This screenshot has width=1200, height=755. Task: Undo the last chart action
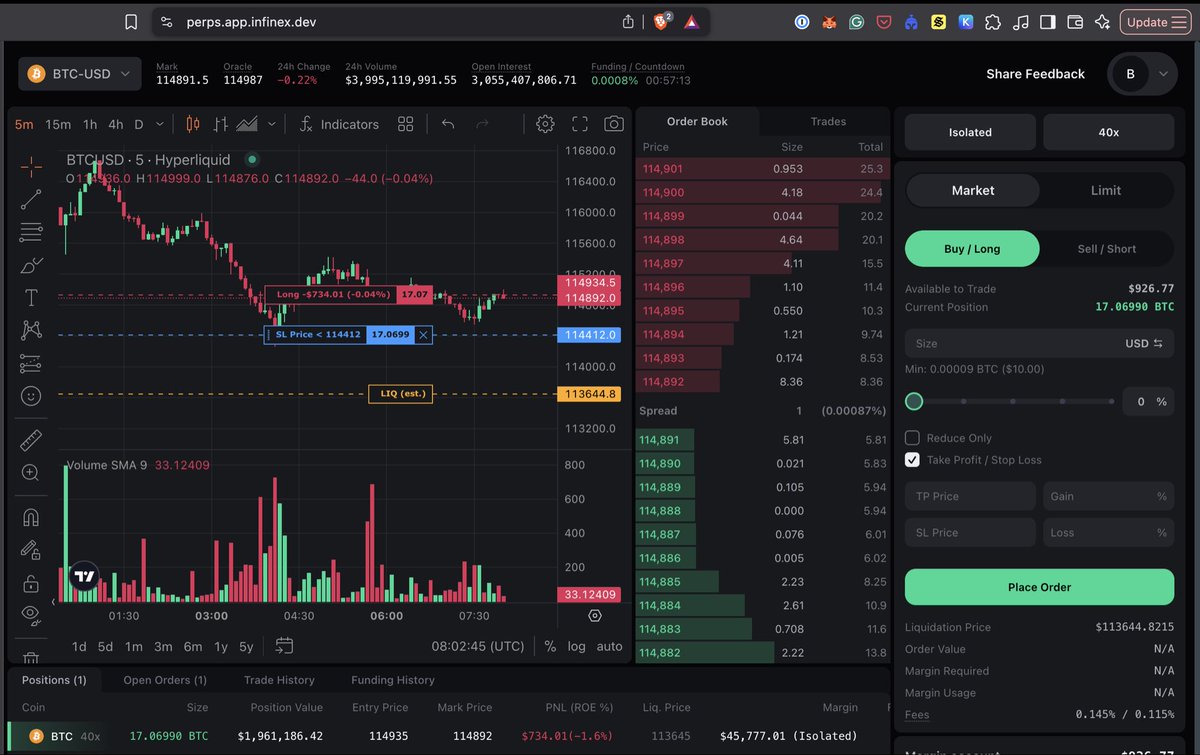pyautogui.click(x=448, y=124)
